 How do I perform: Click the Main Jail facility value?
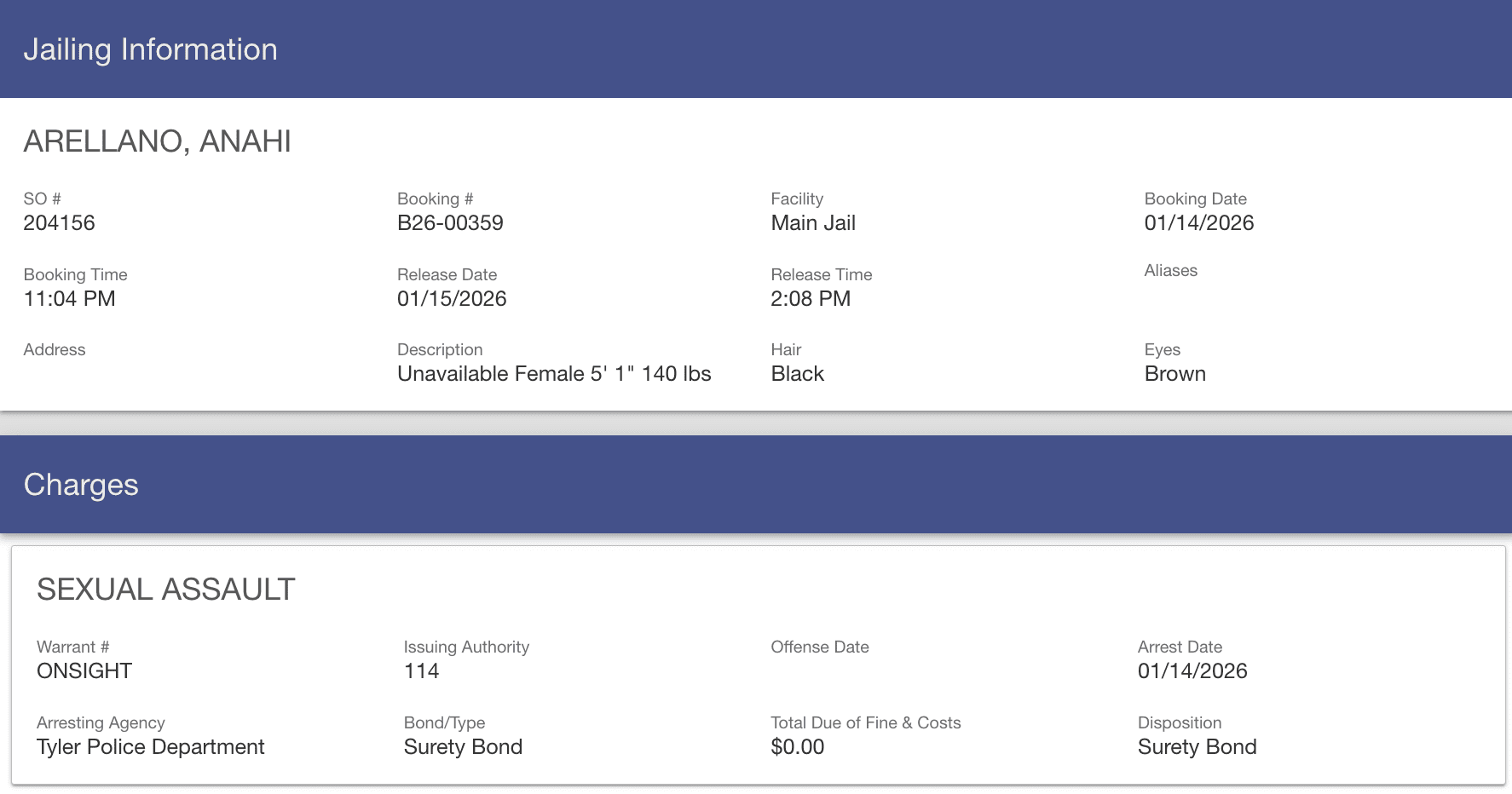813,223
